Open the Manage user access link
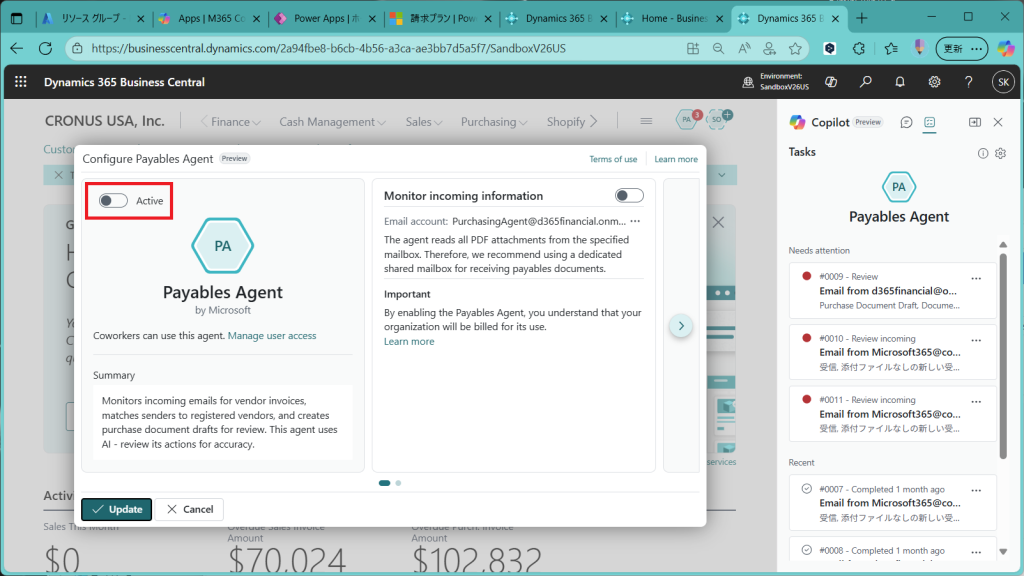The width and height of the screenshot is (1024, 576). pos(272,336)
